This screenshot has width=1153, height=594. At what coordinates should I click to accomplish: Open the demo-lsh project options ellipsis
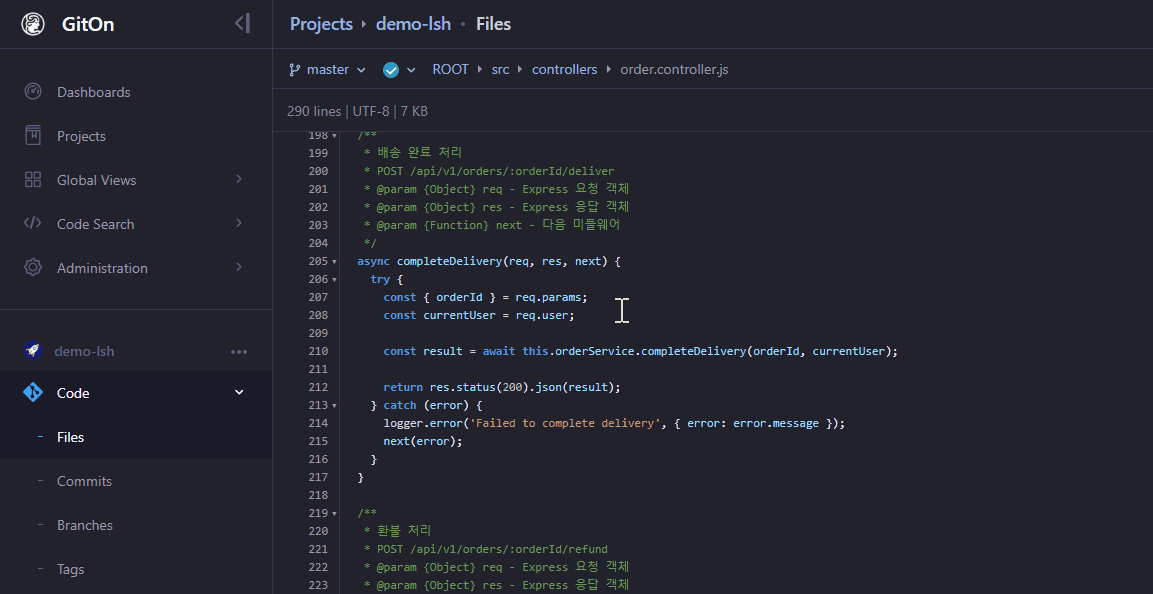[239, 352]
